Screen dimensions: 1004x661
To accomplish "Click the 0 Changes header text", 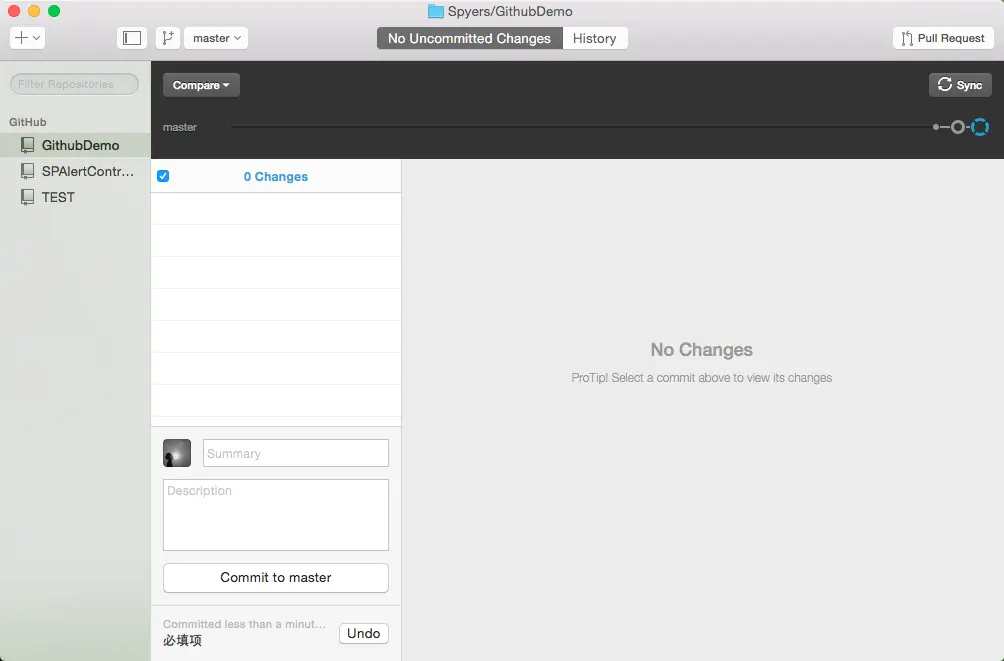I will tap(275, 177).
